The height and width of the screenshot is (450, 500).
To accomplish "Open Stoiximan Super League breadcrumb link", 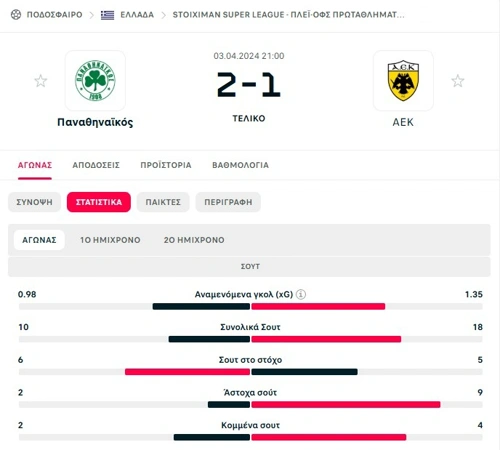I will (288, 15).
